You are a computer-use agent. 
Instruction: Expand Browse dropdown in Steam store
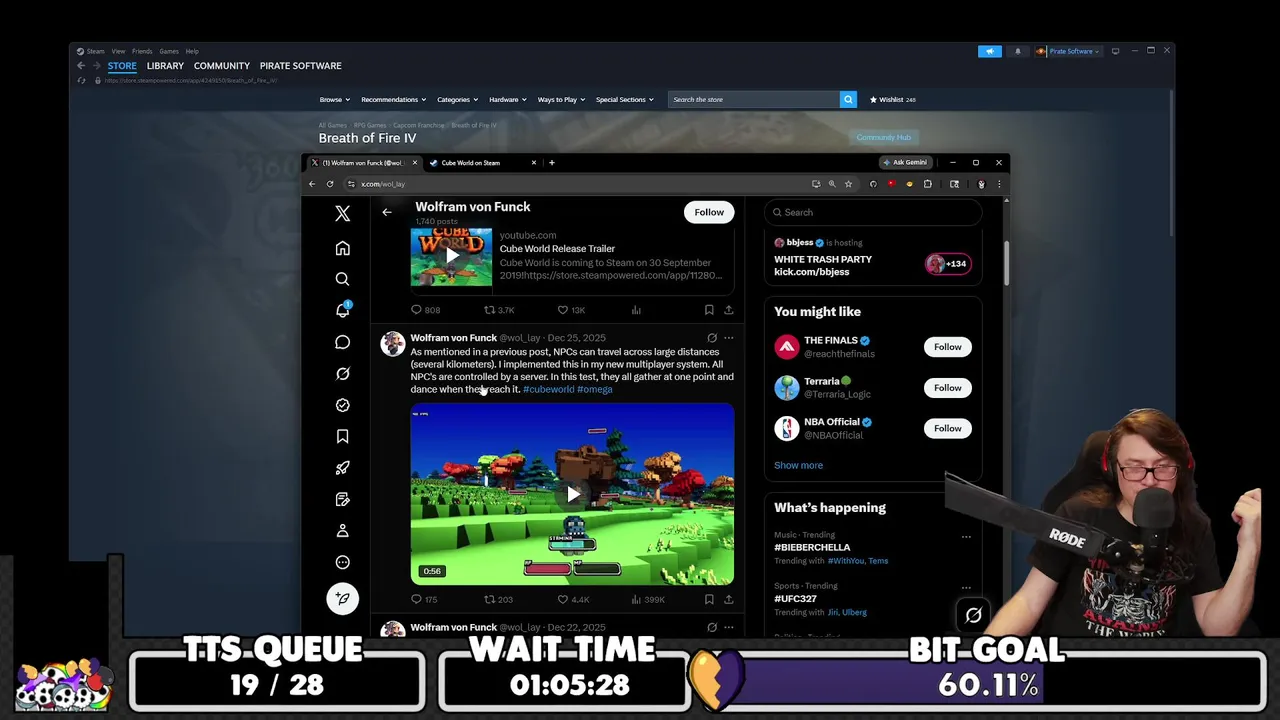click(x=335, y=100)
